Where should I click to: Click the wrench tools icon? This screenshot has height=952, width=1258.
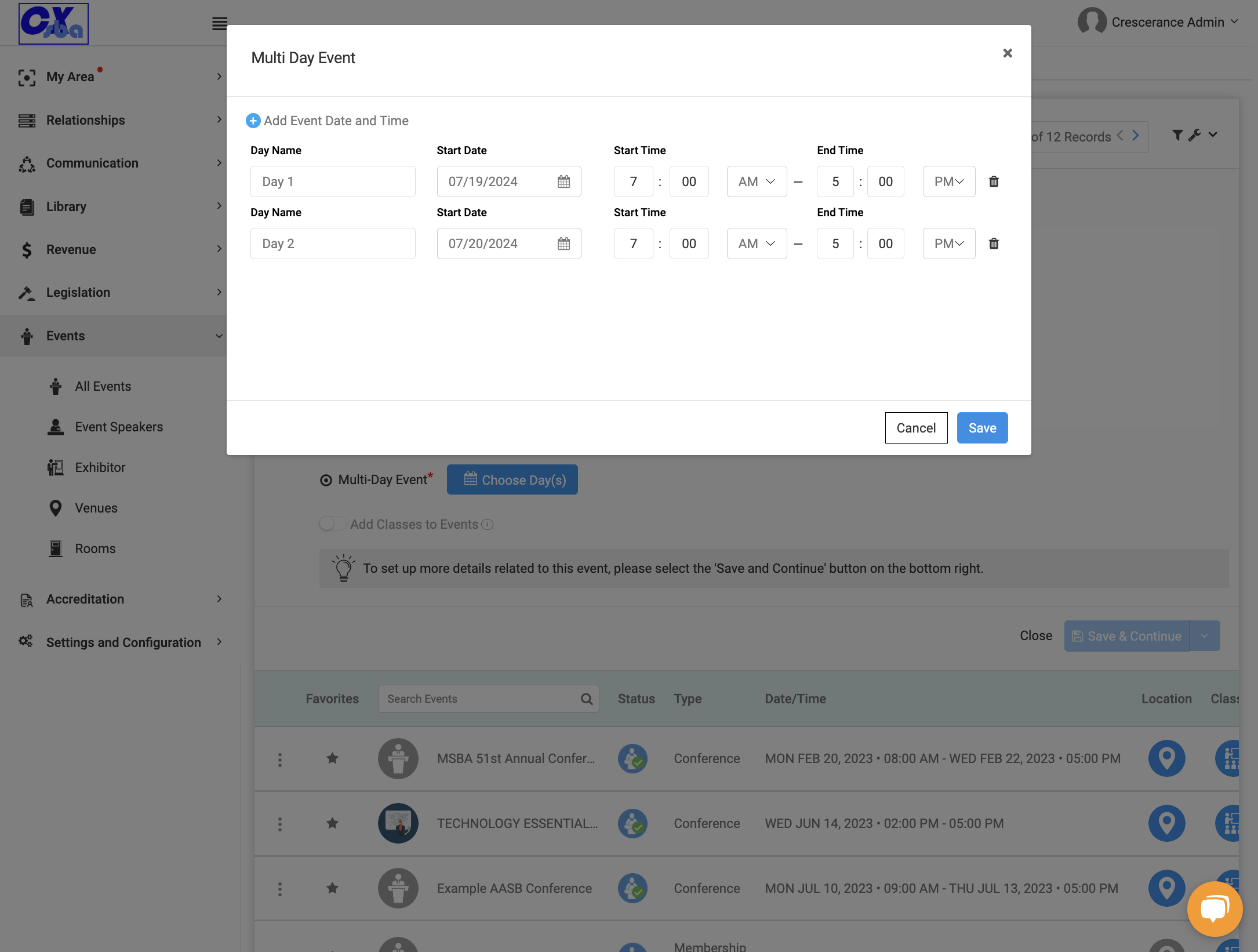pyautogui.click(x=1194, y=135)
